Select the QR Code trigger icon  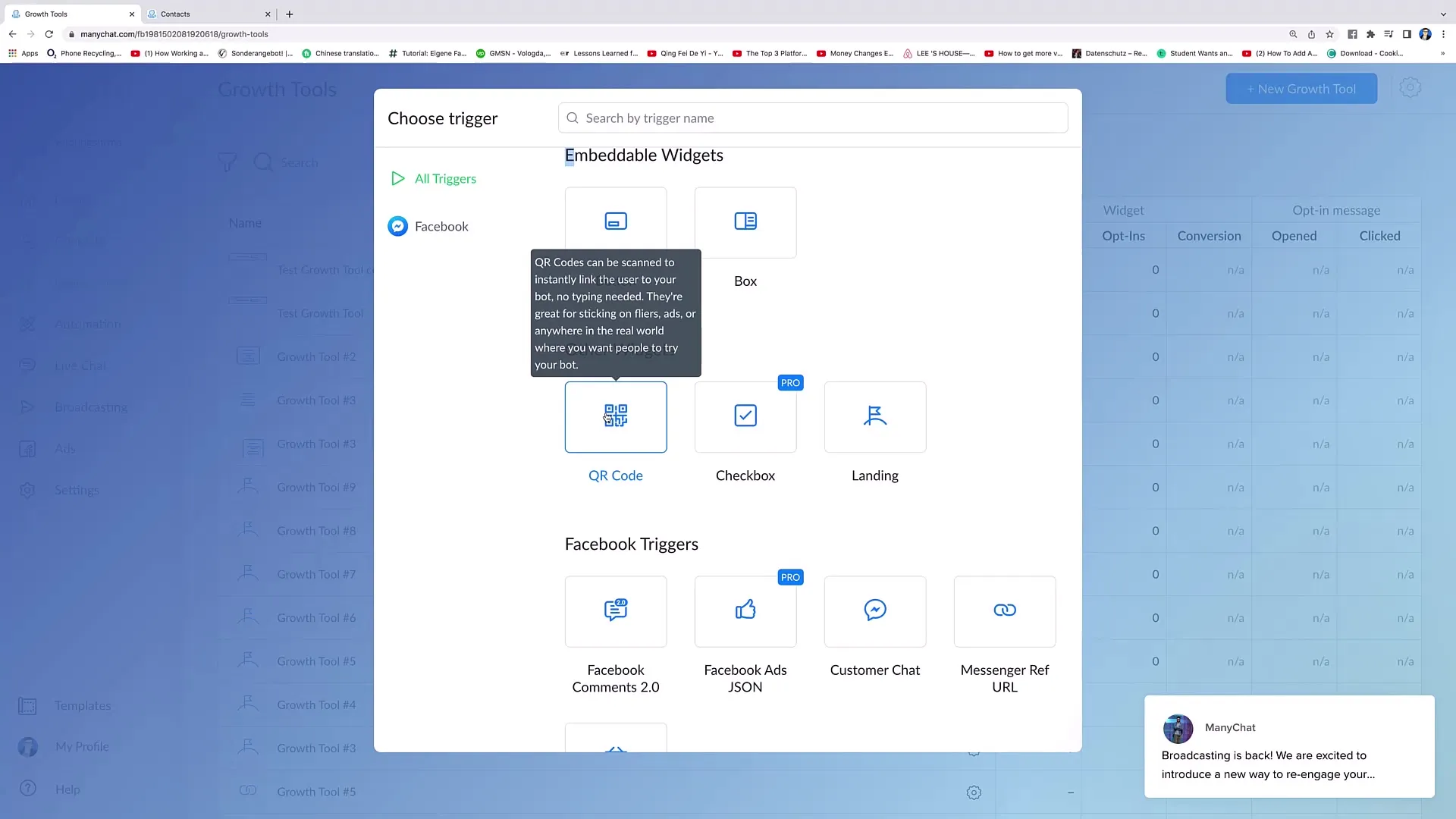click(x=615, y=415)
